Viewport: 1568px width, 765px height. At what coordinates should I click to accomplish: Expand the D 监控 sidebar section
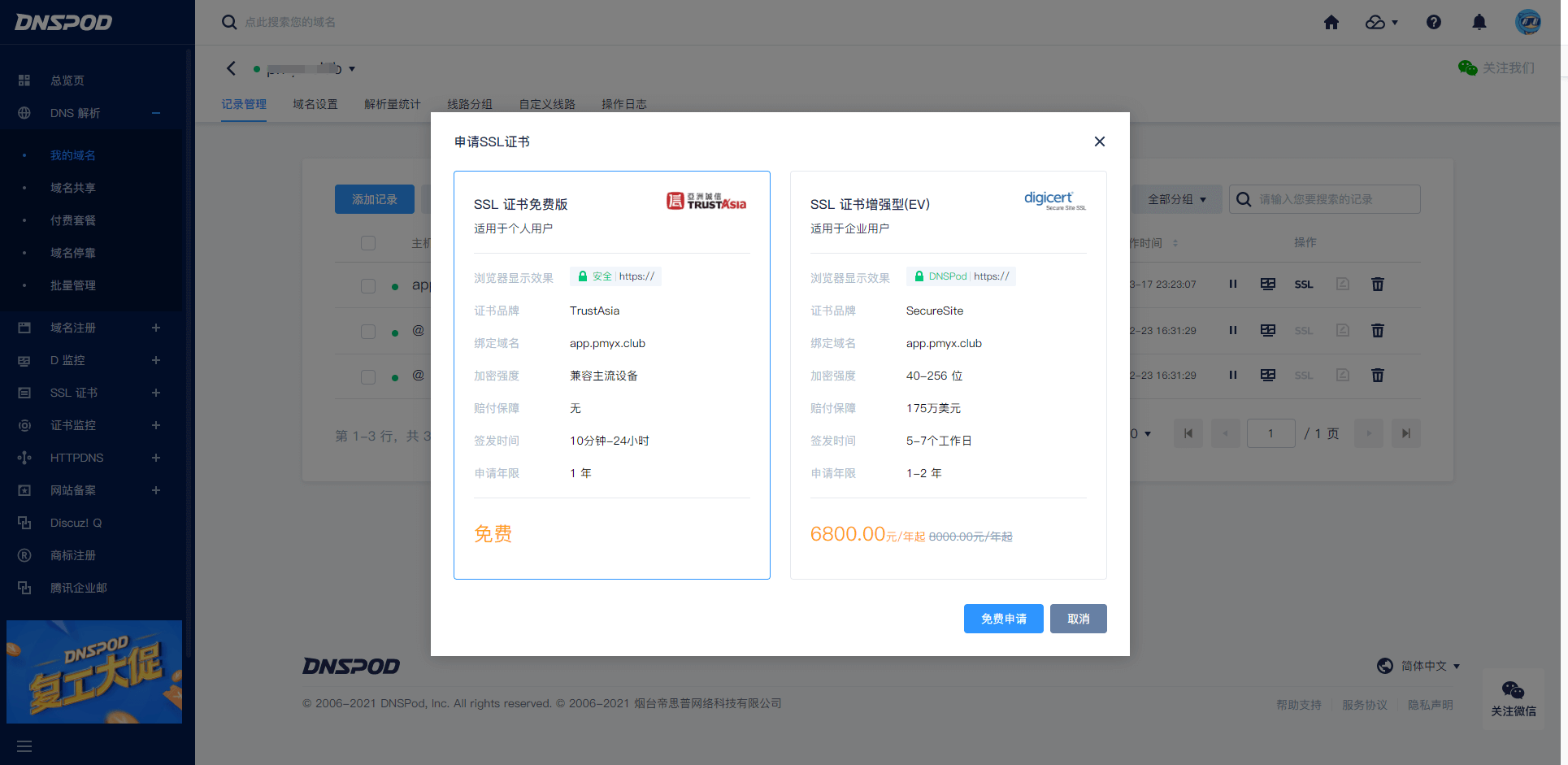pyautogui.click(x=156, y=360)
